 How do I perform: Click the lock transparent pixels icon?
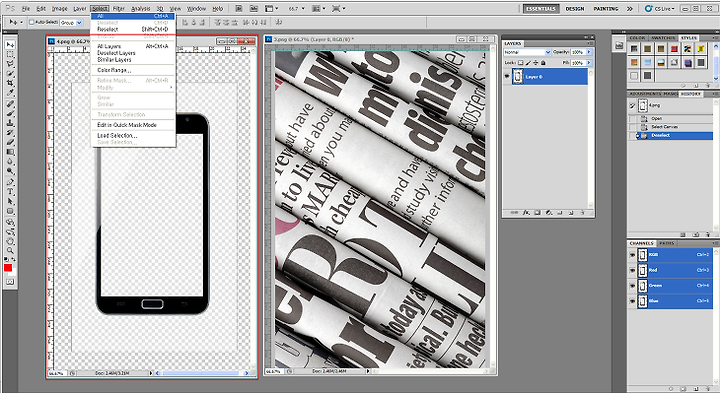click(x=521, y=62)
